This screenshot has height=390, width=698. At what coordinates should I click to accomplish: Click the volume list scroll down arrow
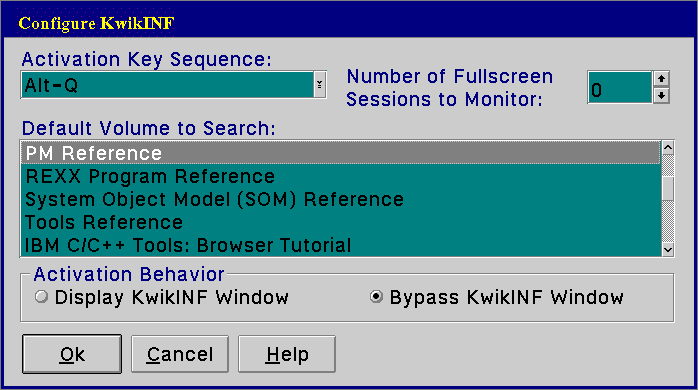[x=668, y=250]
